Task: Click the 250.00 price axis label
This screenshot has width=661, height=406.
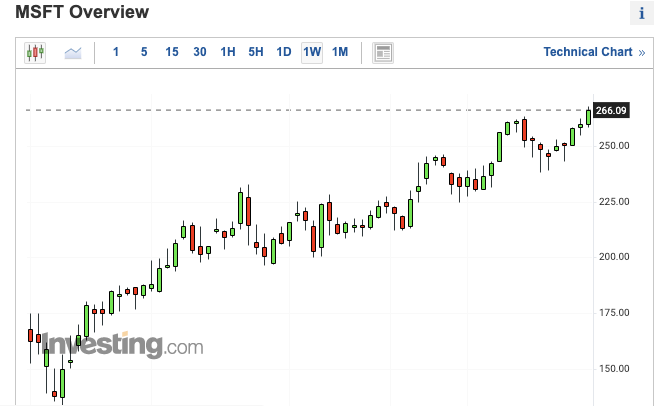Action: (614, 146)
